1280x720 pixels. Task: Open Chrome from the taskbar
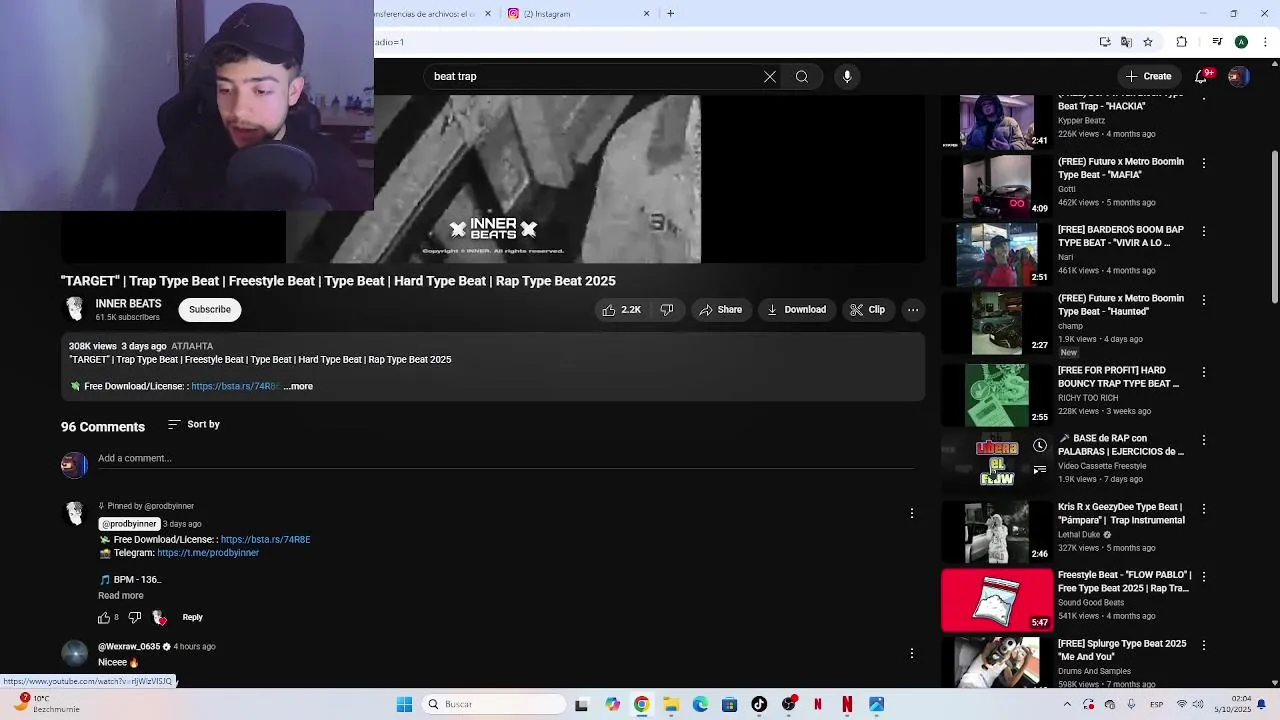pos(641,705)
